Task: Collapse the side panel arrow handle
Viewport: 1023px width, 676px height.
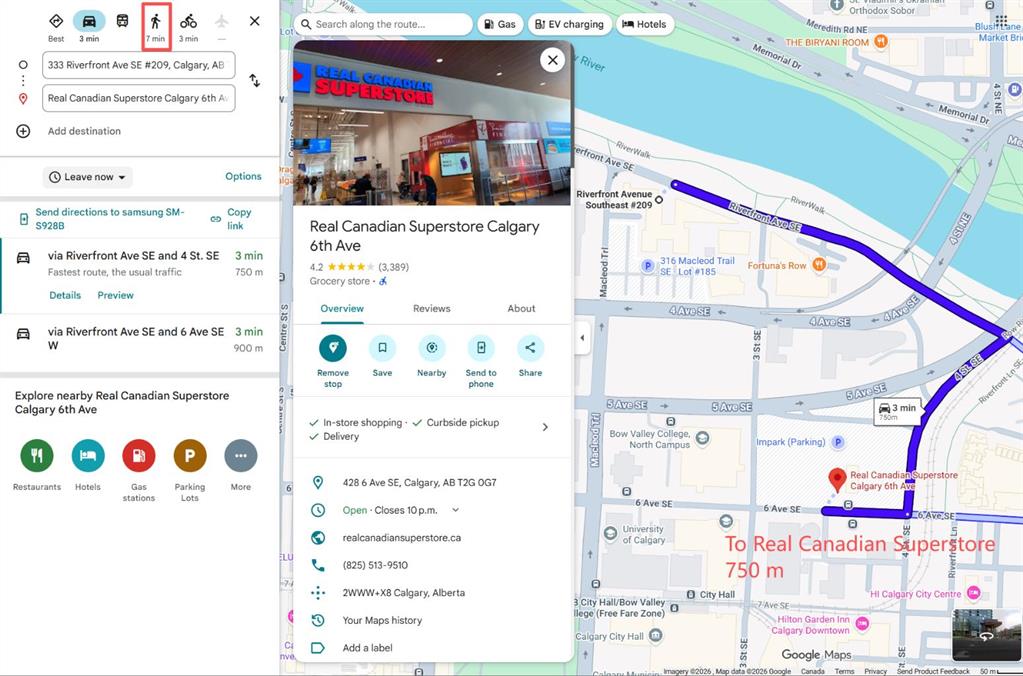Action: (583, 338)
